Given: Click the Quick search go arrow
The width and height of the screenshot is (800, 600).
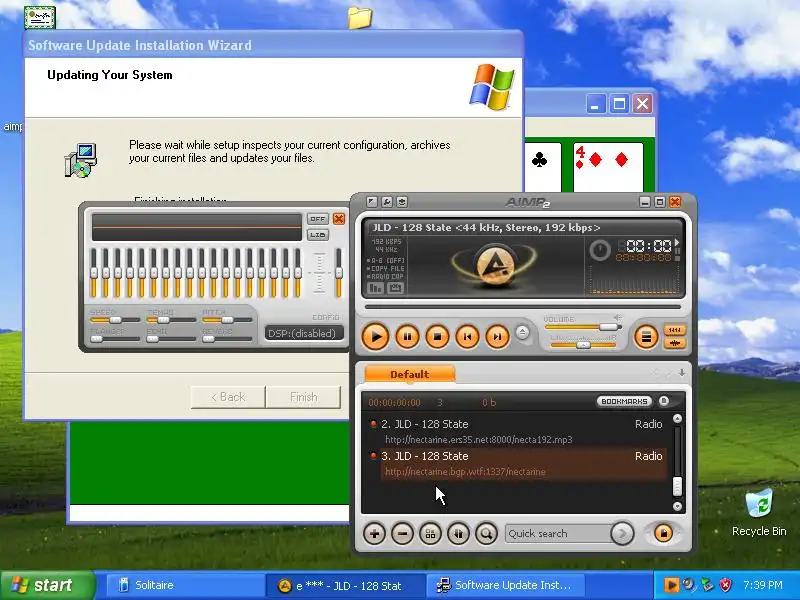Looking at the screenshot, I should pyautogui.click(x=622, y=534).
